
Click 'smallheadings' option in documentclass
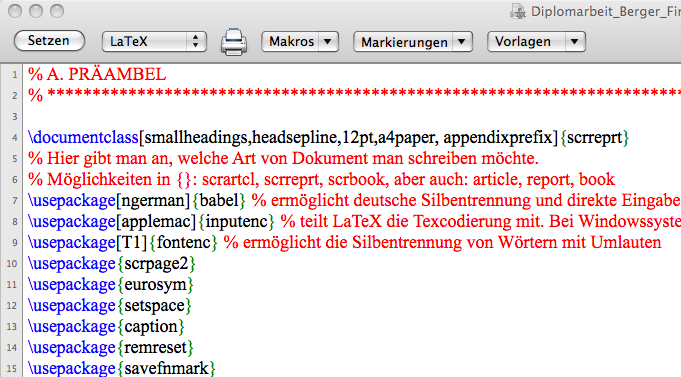point(196,137)
